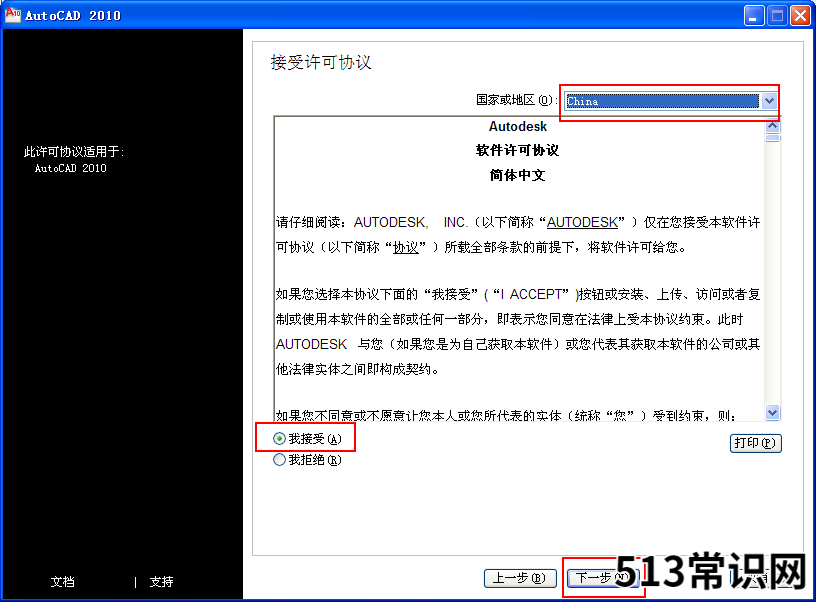Click the license text scroll down arrow
Screen dimensions: 816x602
tap(772, 413)
